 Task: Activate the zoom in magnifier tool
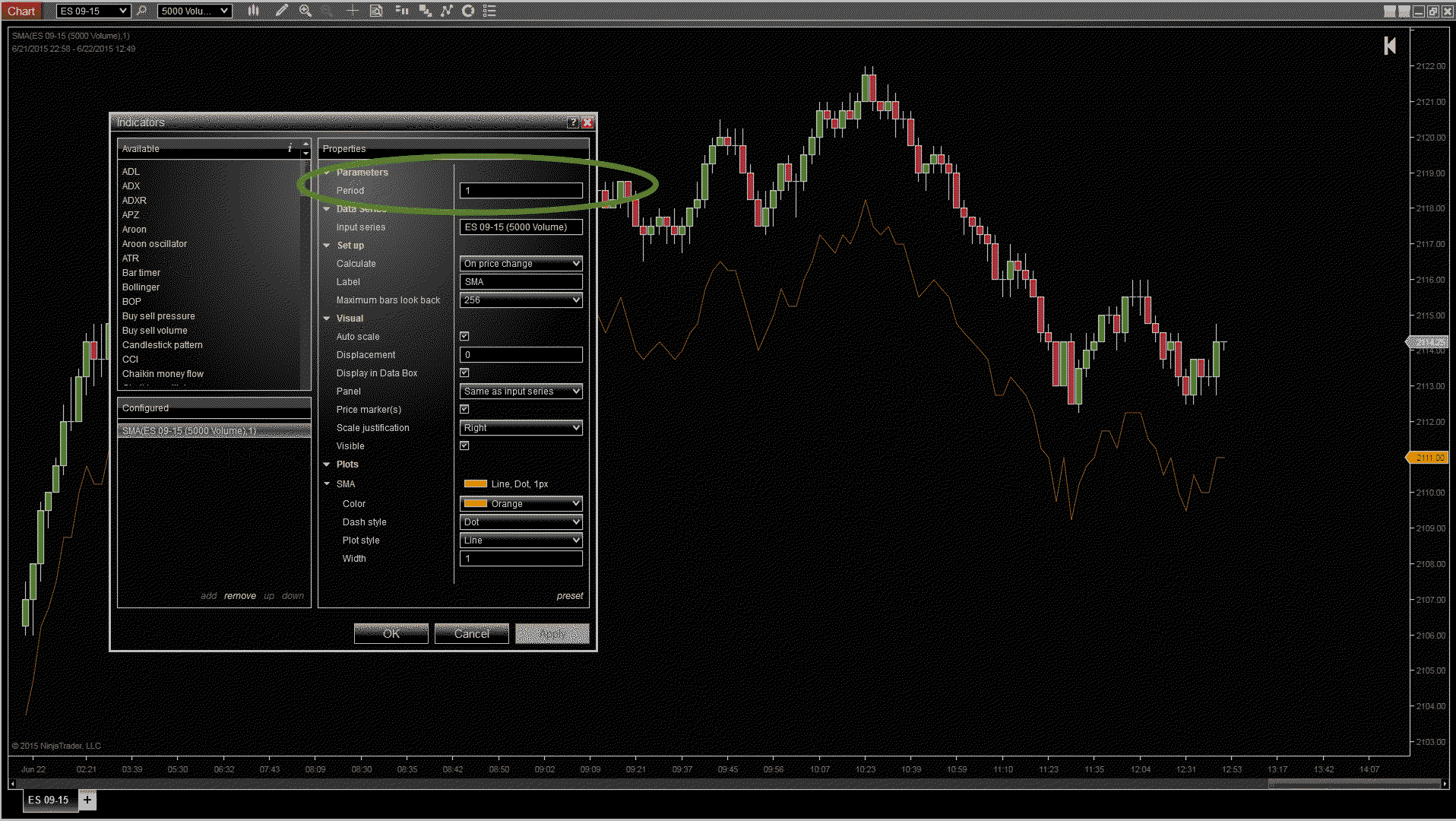(x=305, y=11)
